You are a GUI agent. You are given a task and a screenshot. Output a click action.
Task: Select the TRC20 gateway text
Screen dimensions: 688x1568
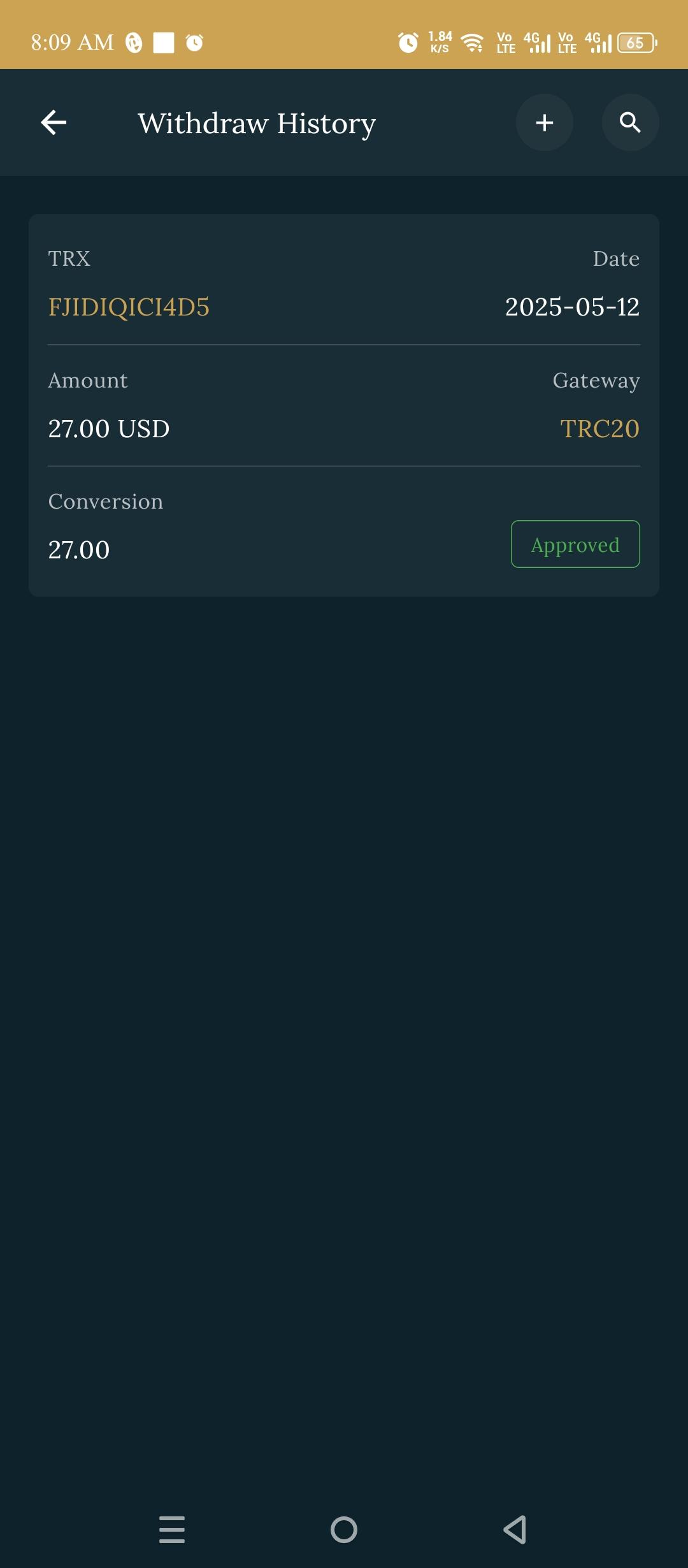[599, 429]
